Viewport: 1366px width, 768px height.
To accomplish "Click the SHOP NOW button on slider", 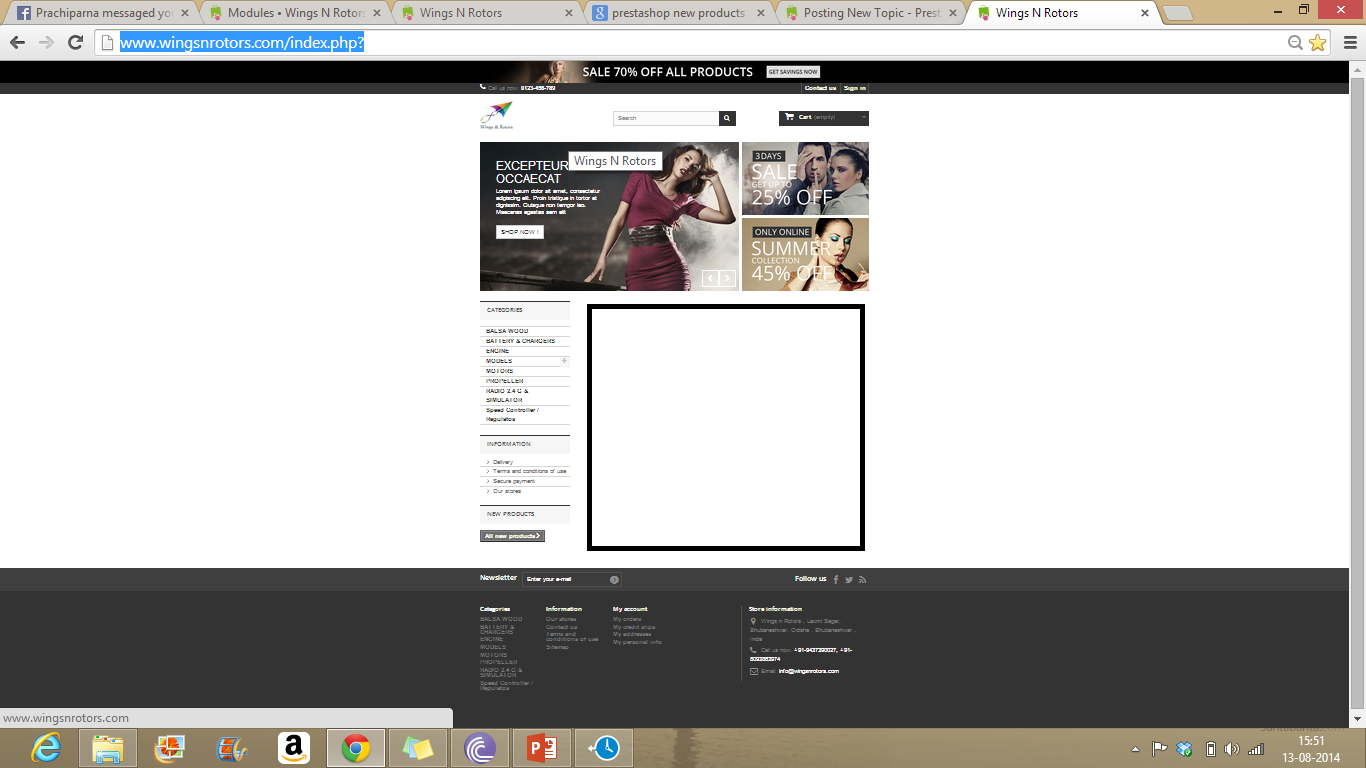I will click(x=520, y=232).
